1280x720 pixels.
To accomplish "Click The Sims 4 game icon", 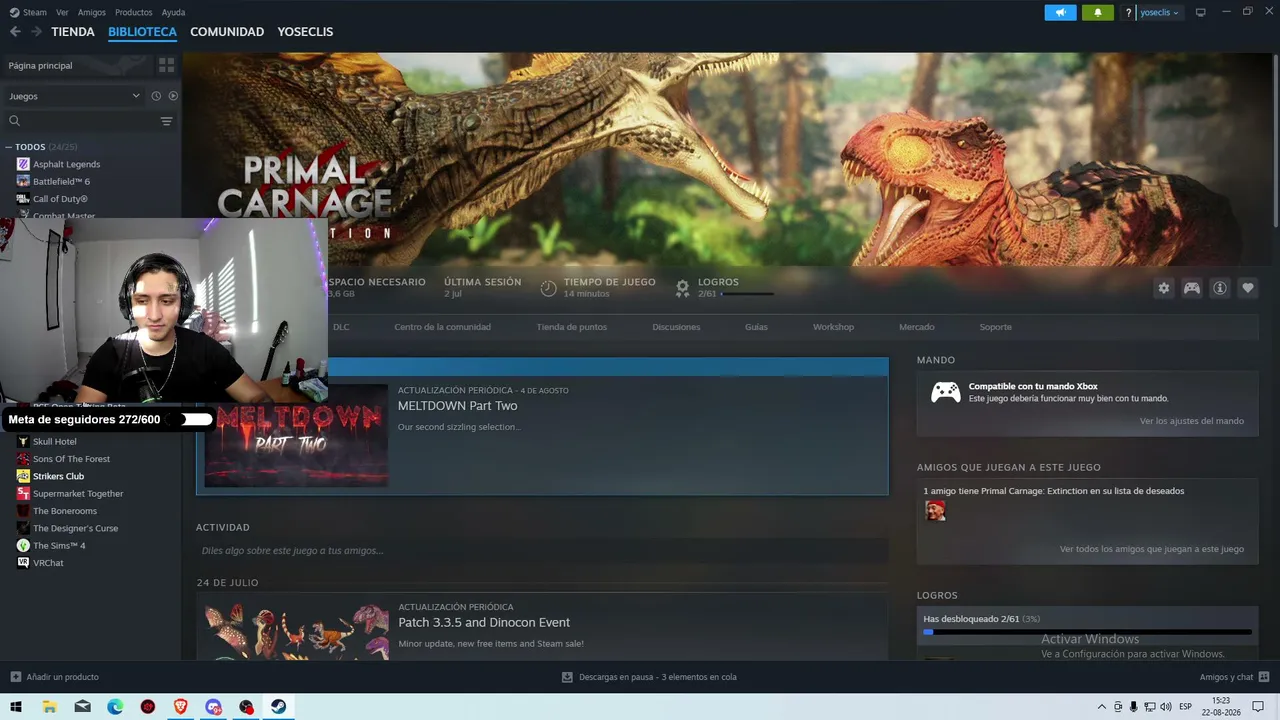I will [x=23, y=545].
